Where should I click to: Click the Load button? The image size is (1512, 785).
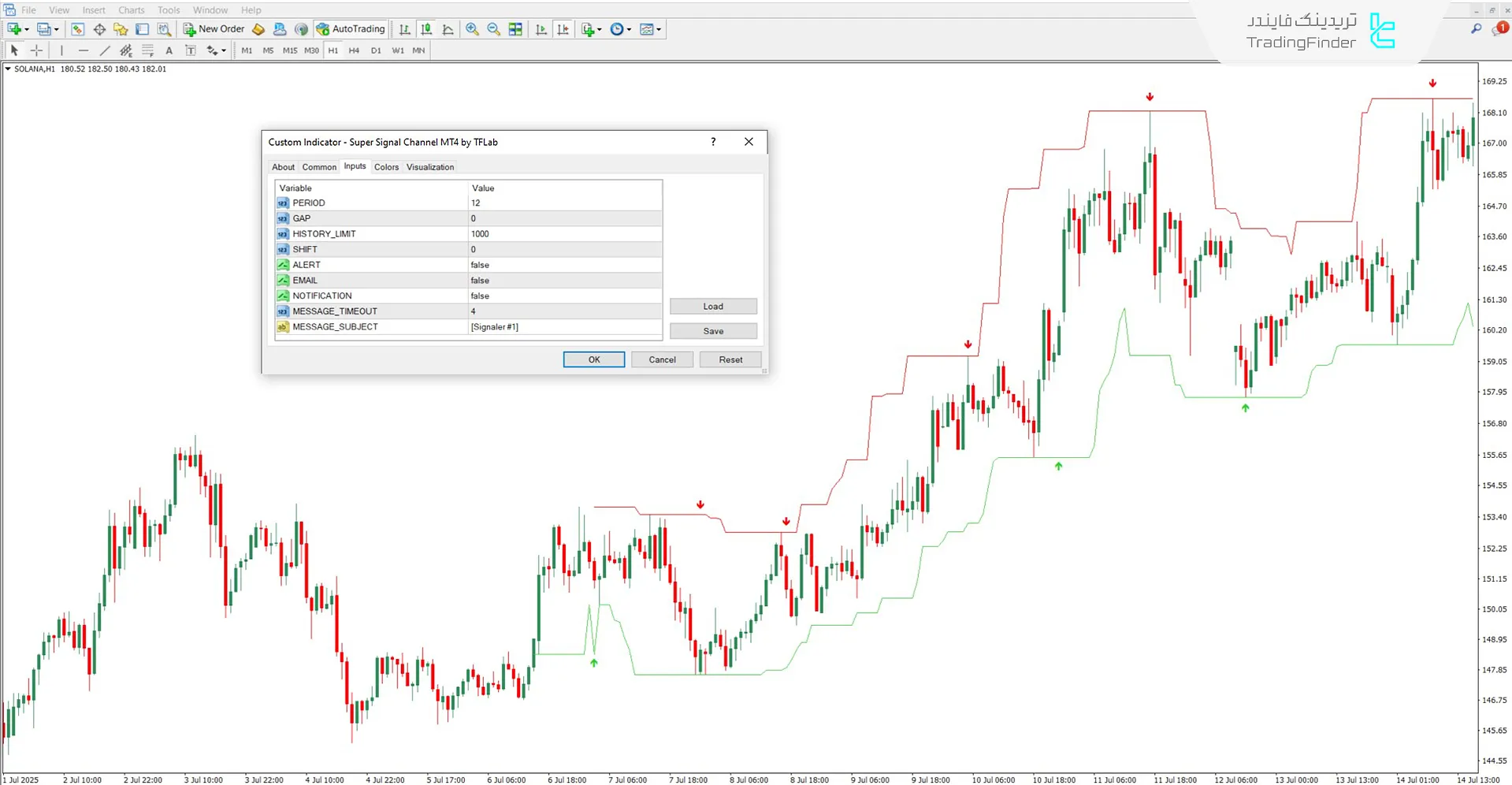[712, 307]
